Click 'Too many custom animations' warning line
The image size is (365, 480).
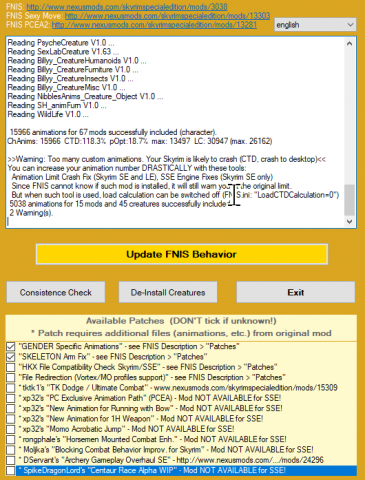pos(167,159)
